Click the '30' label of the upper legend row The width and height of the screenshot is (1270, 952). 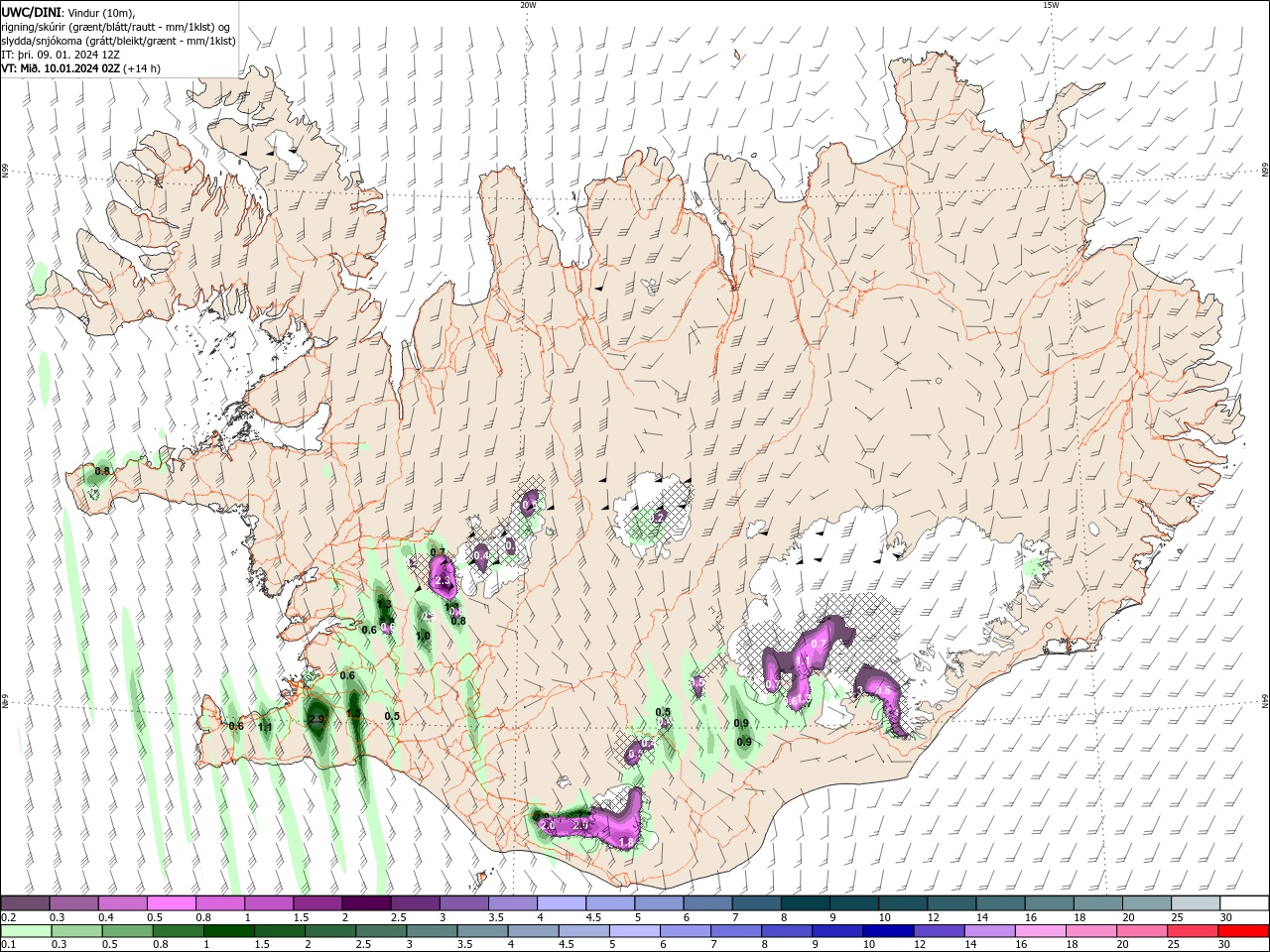point(1225,917)
